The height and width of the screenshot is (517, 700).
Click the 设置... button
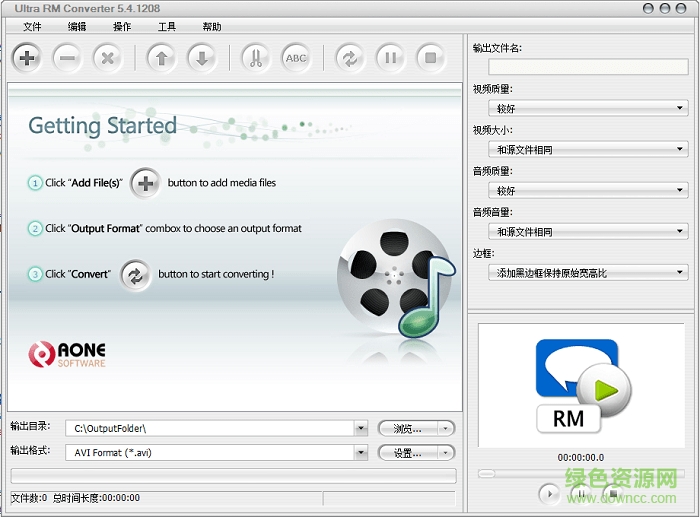pyautogui.click(x=416, y=453)
